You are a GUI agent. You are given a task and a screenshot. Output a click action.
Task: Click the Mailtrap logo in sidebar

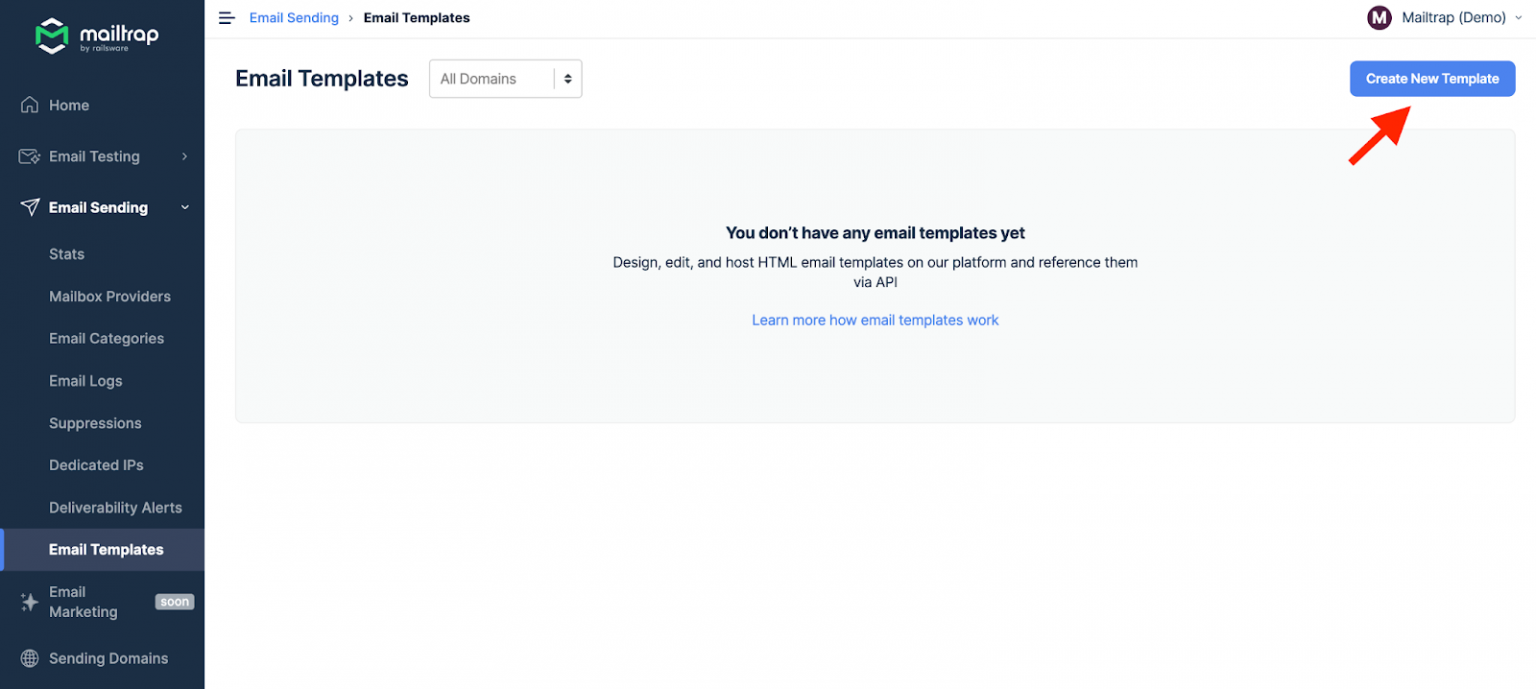click(97, 36)
